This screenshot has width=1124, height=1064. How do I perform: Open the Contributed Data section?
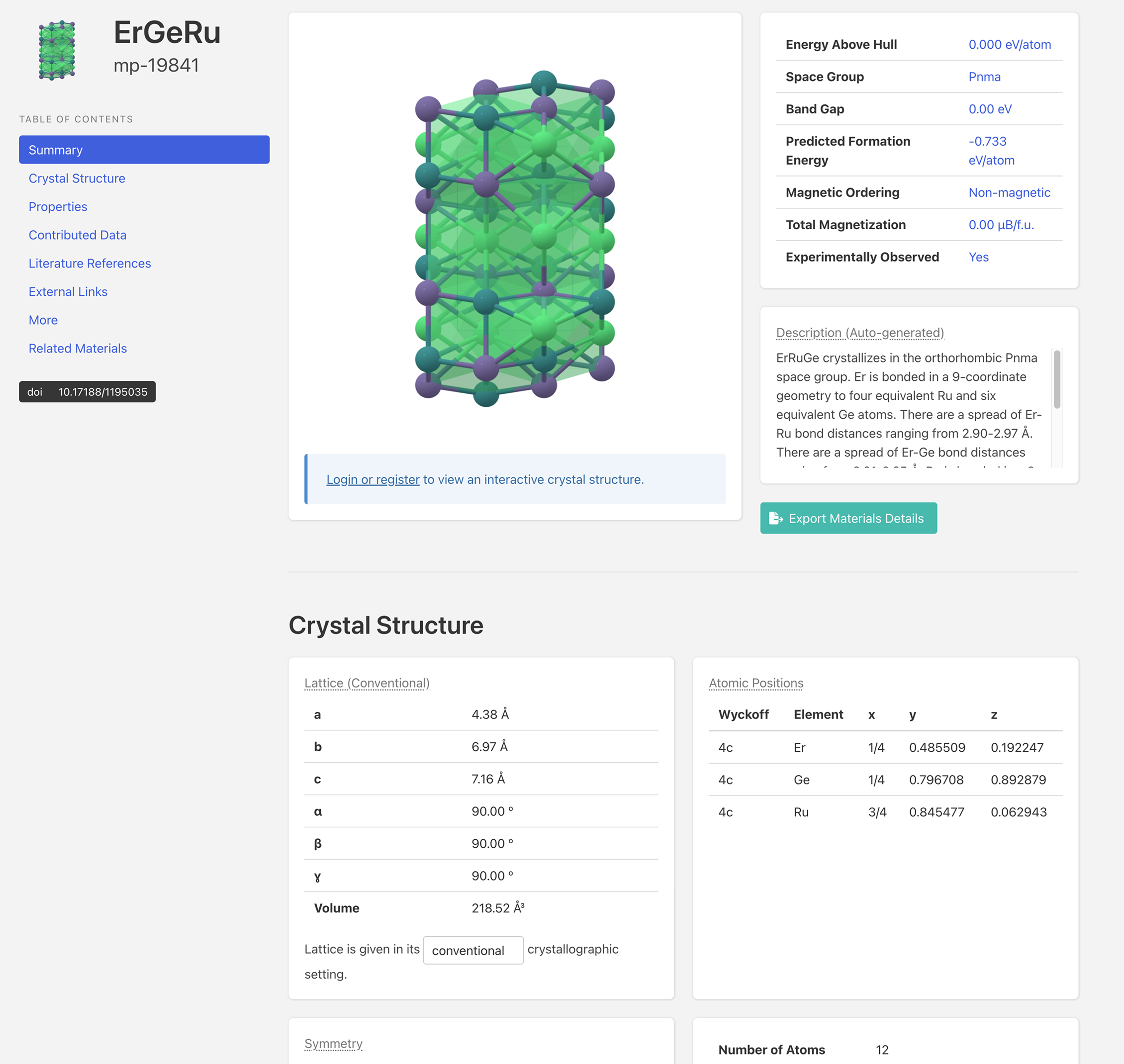click(x=77, y=235)
